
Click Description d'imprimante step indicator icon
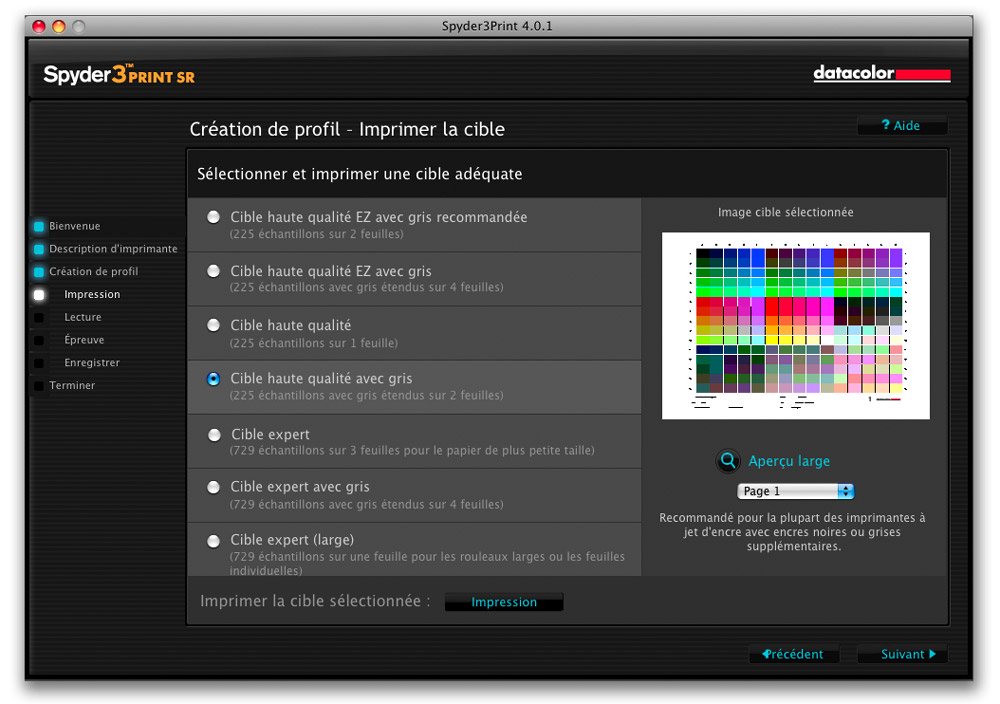pyautogui.click(x=39, y=249)
